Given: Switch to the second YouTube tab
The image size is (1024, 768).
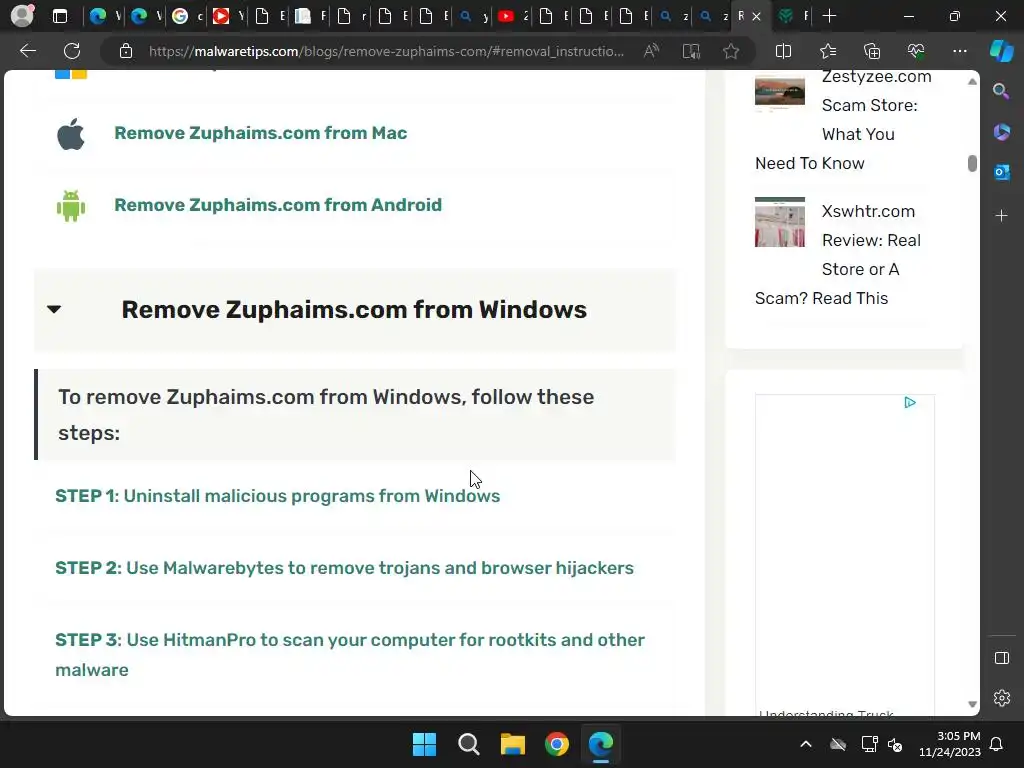Looking at the screenshot, I should pyautogui.click(x=513, y=16).
